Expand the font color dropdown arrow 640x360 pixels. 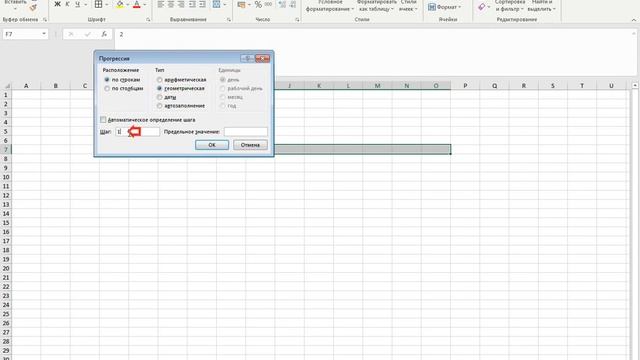[x=145, y=5]
